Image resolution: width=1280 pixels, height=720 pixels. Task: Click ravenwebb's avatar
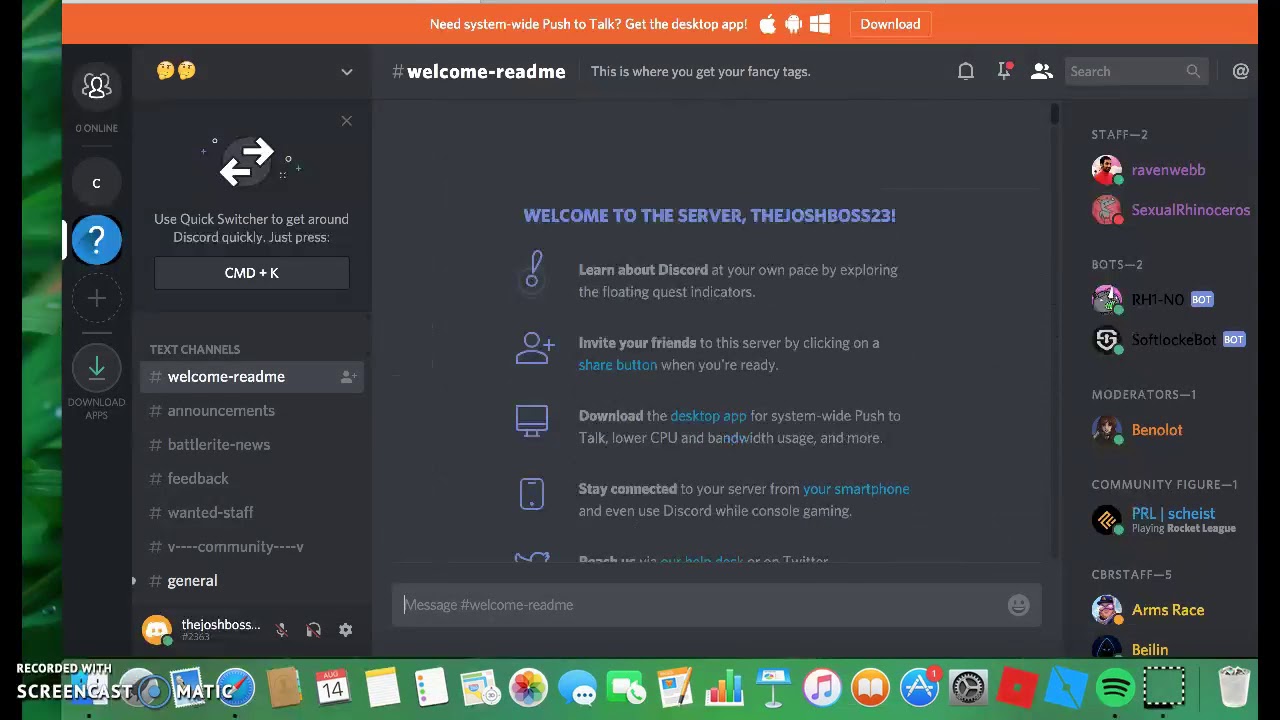[x=1107, y=170]
